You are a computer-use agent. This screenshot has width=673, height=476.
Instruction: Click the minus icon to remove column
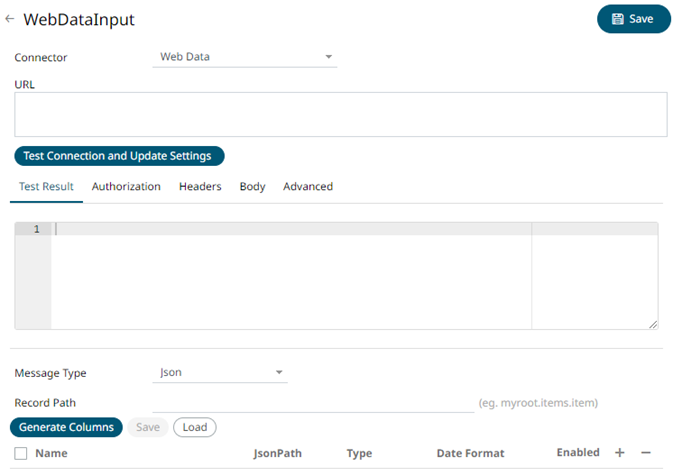click(646, 453)
